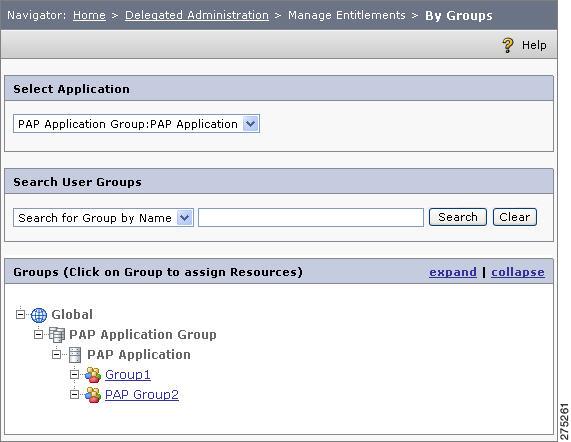Go to the Home breadcrumb link
This screenshot has width=571, height=442.
coord(89,15)
